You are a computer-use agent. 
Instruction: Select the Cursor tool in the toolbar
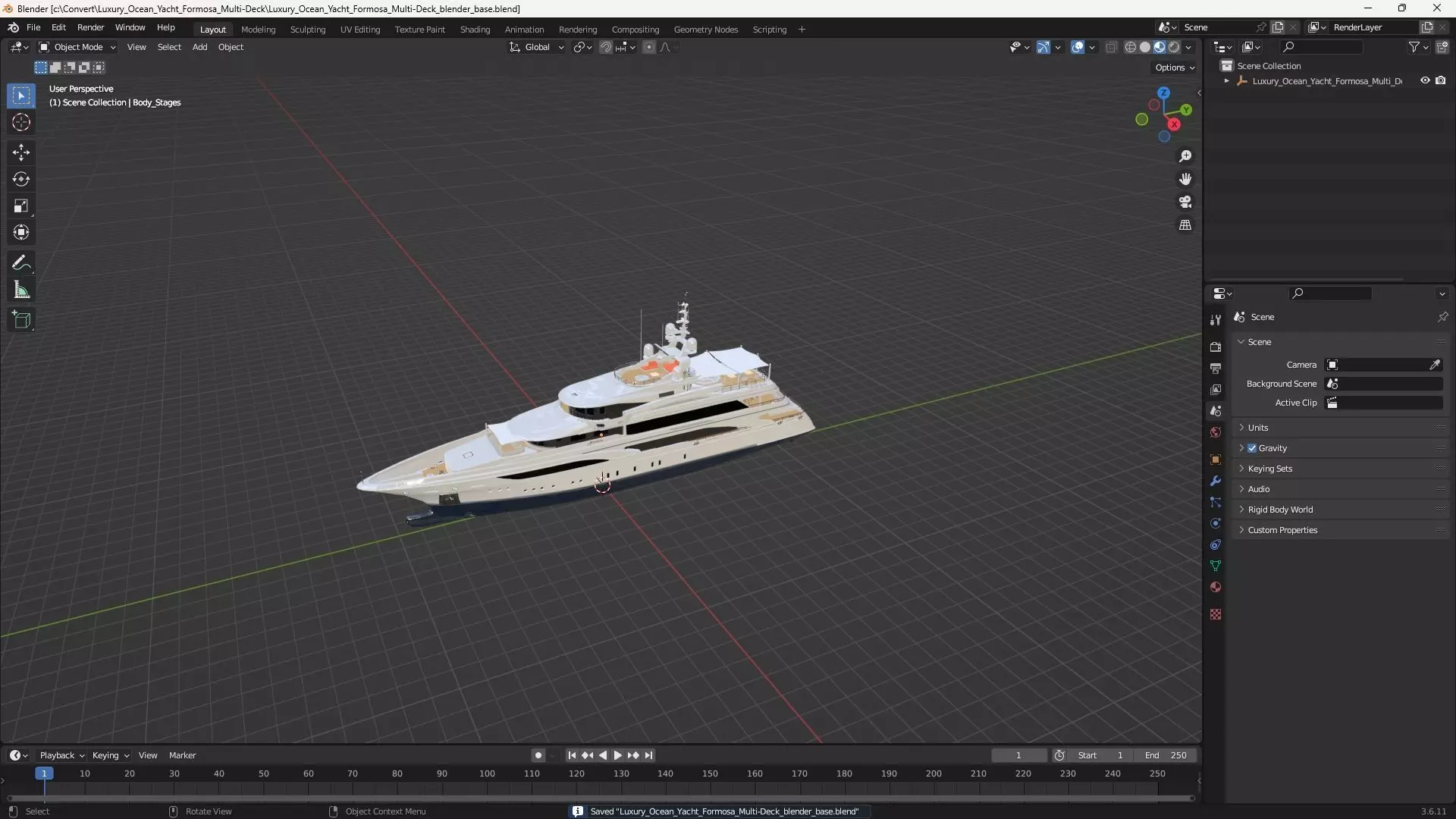point(21,122)
